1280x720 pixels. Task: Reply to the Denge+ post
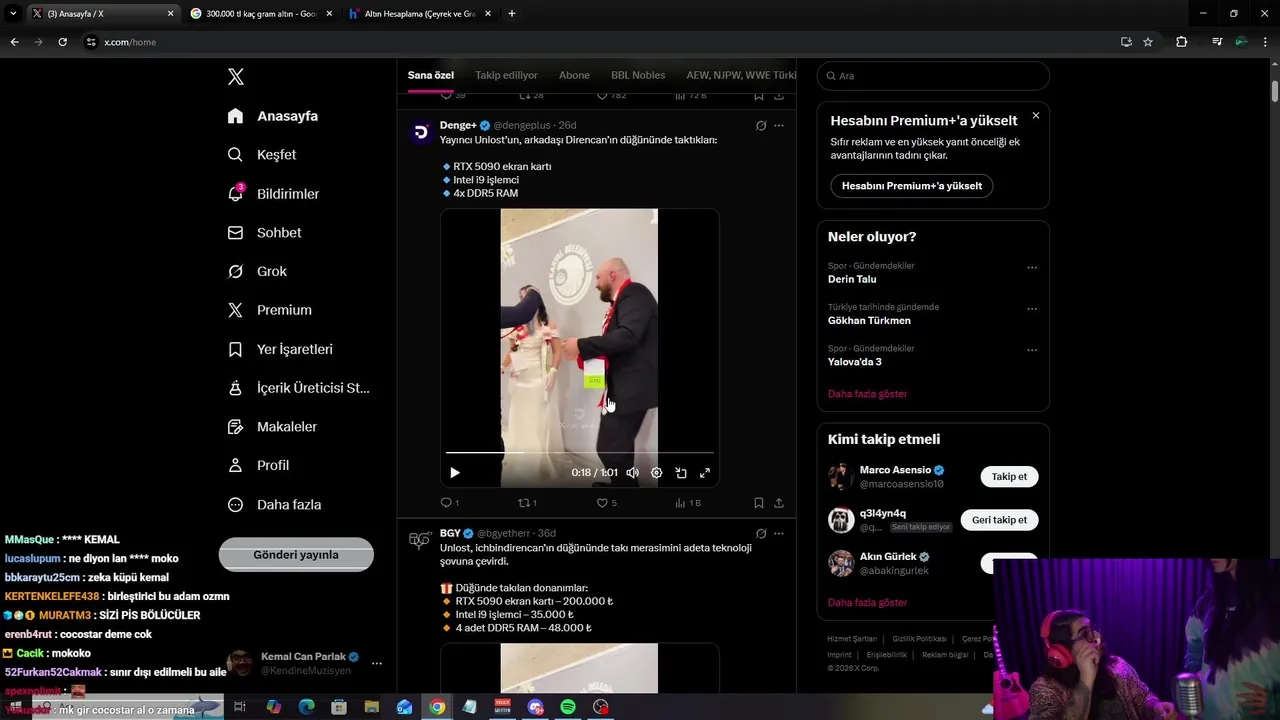[x=446, y=503]
